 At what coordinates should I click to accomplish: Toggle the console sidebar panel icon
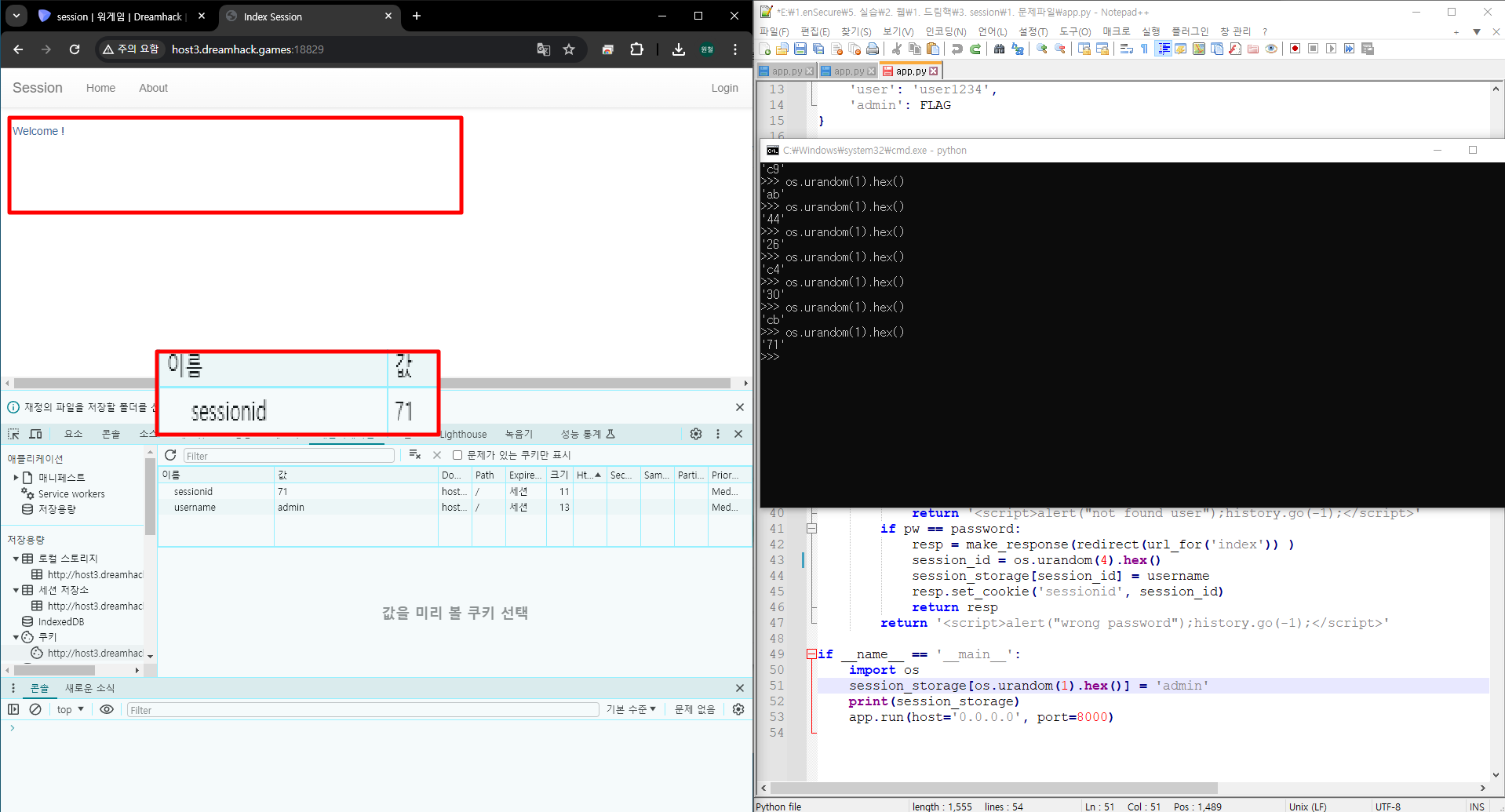tap(13, 709)
